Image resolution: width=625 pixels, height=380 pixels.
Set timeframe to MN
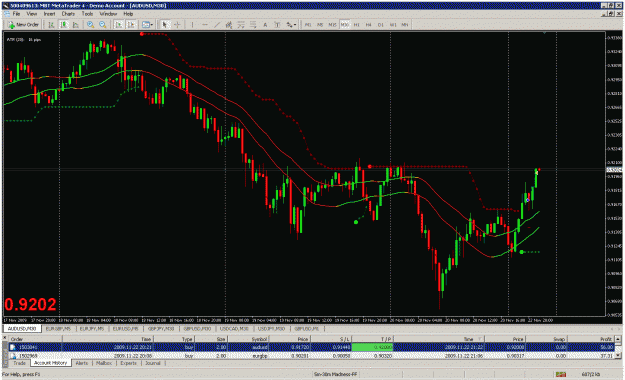point(405,25)
